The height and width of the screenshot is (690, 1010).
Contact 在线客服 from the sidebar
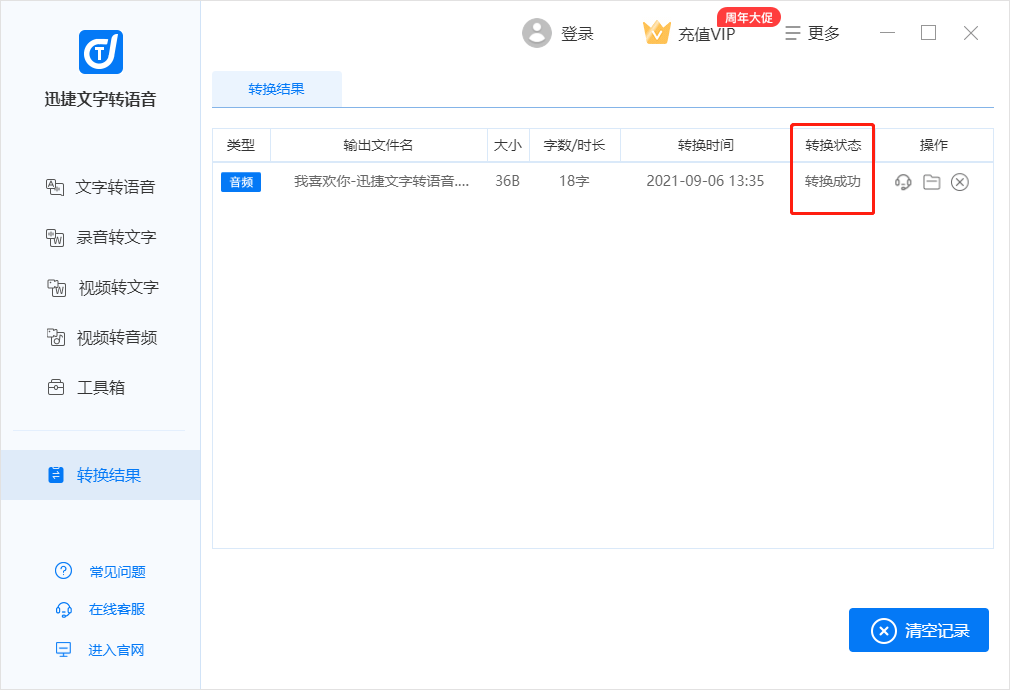click(116, 609)
